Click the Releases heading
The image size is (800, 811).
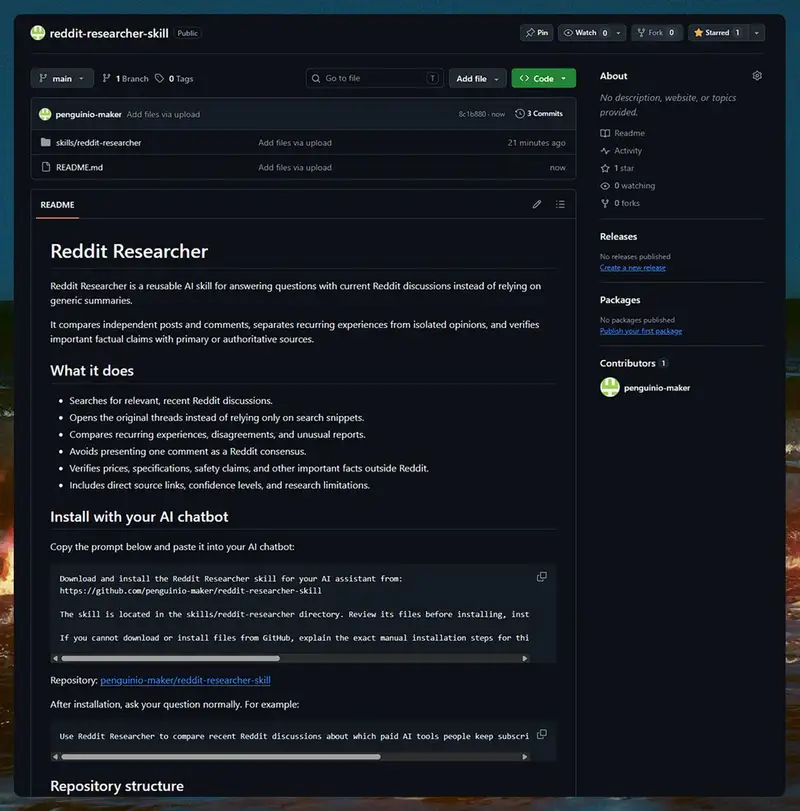click(x=618, y=236)
